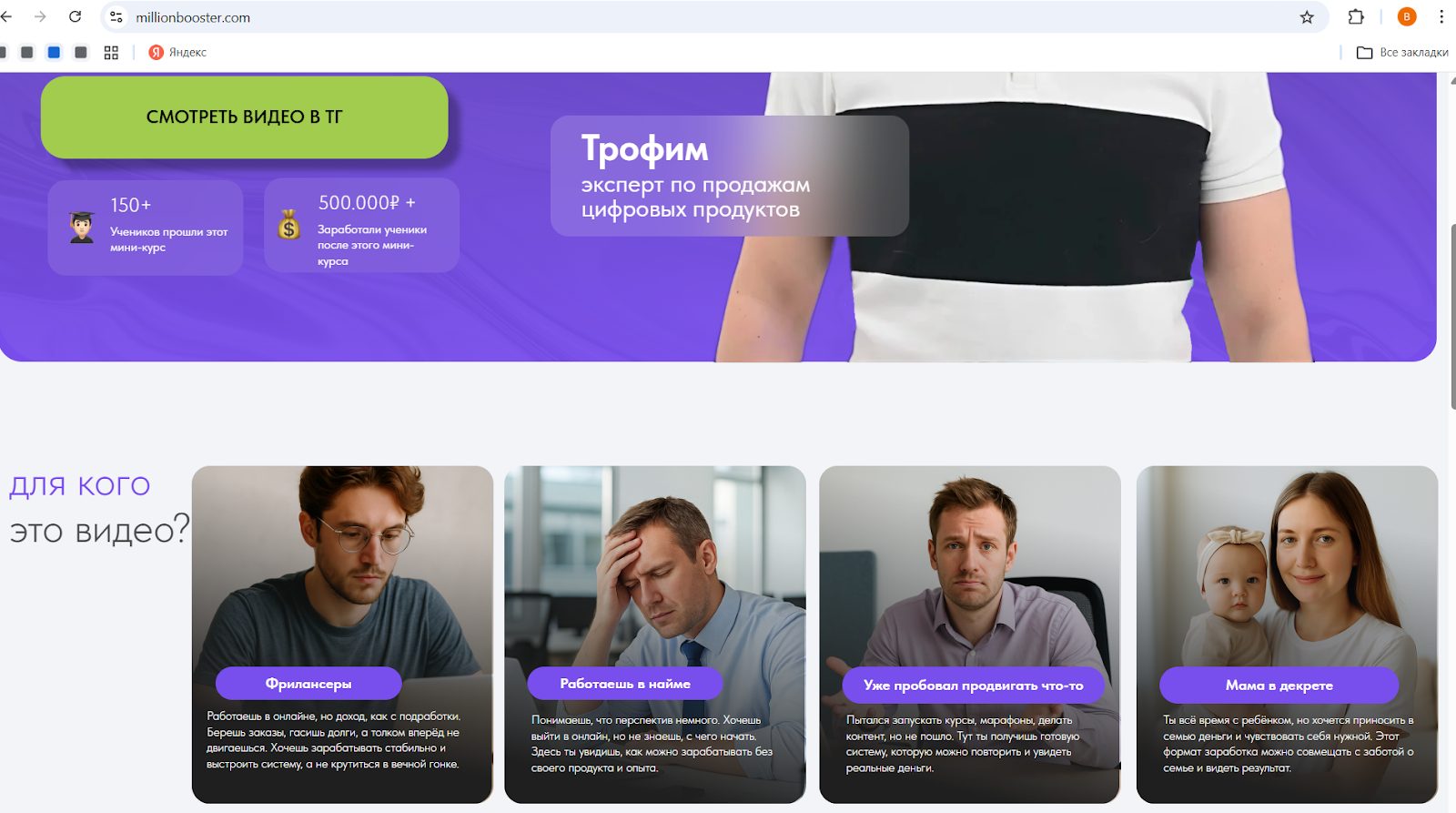Open the Все закладки folder

(1402, 53)
